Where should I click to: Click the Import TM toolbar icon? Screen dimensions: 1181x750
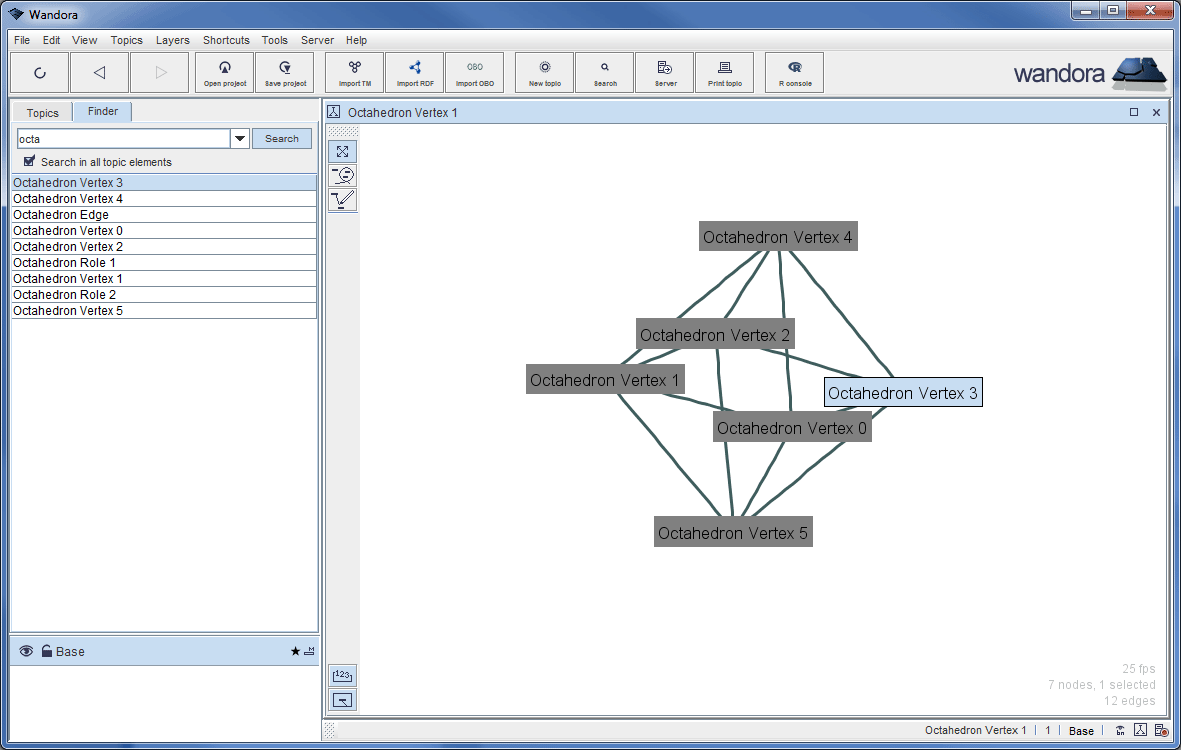(353, 72)
